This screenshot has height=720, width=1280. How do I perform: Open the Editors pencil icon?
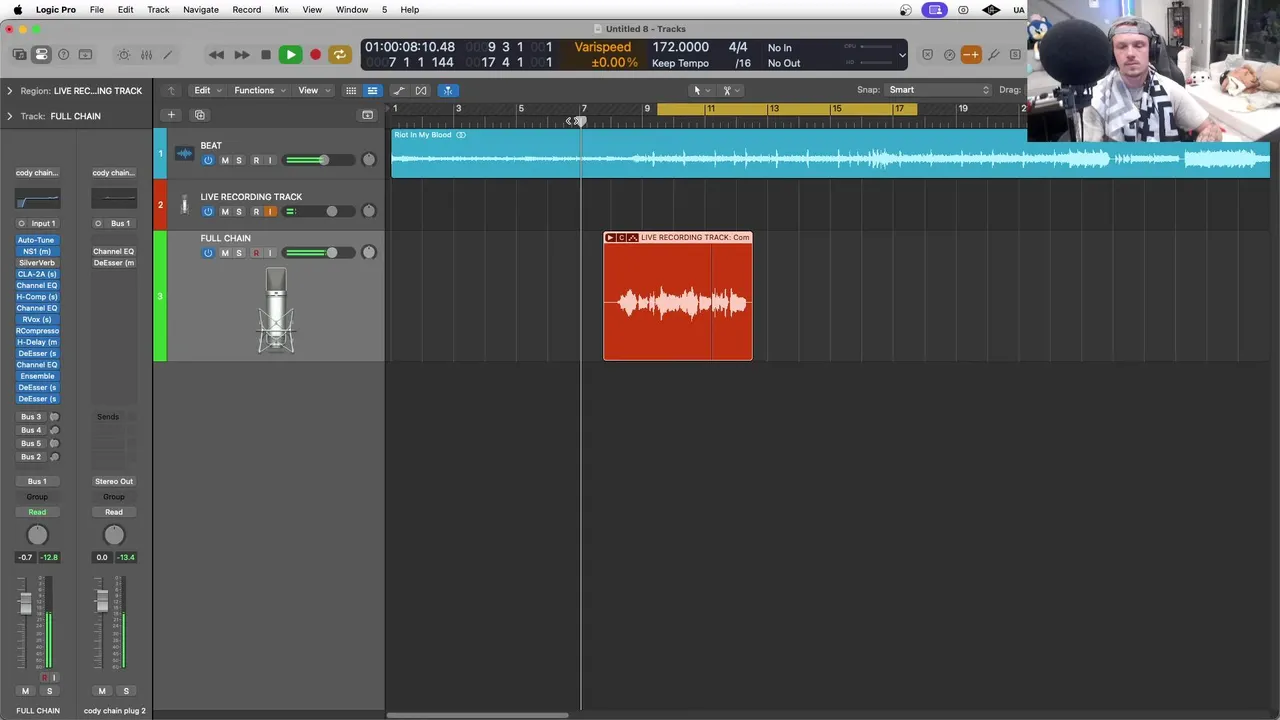pyautogui.click(x=168, y=55)
